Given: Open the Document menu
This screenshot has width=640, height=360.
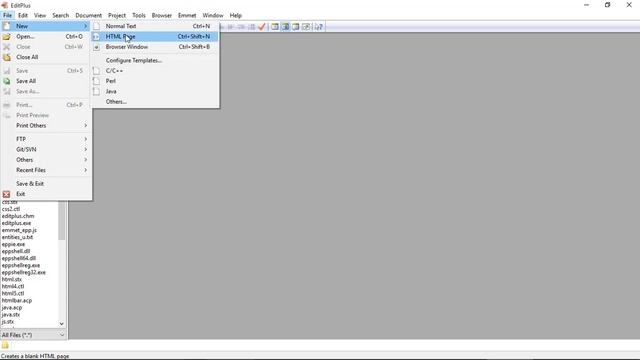Looking at the screenshot, I should (x=89, y=16).
